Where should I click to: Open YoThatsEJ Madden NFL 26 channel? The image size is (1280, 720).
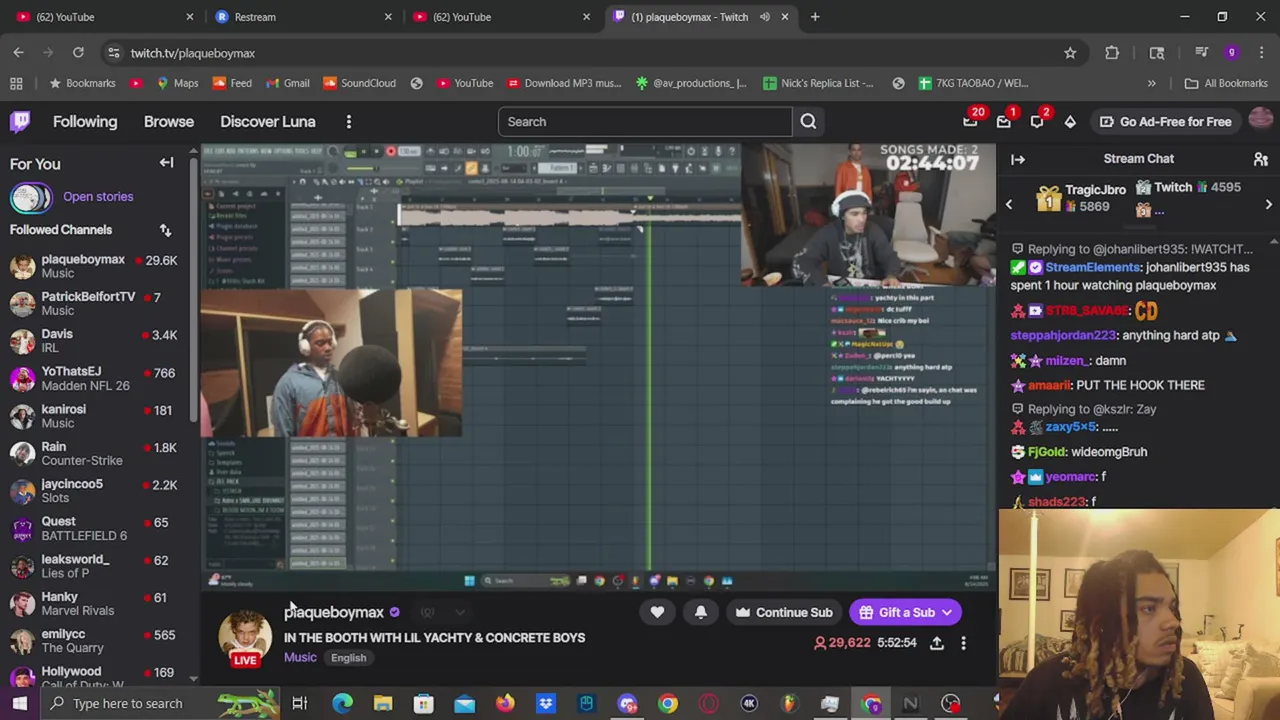[95, 378]
